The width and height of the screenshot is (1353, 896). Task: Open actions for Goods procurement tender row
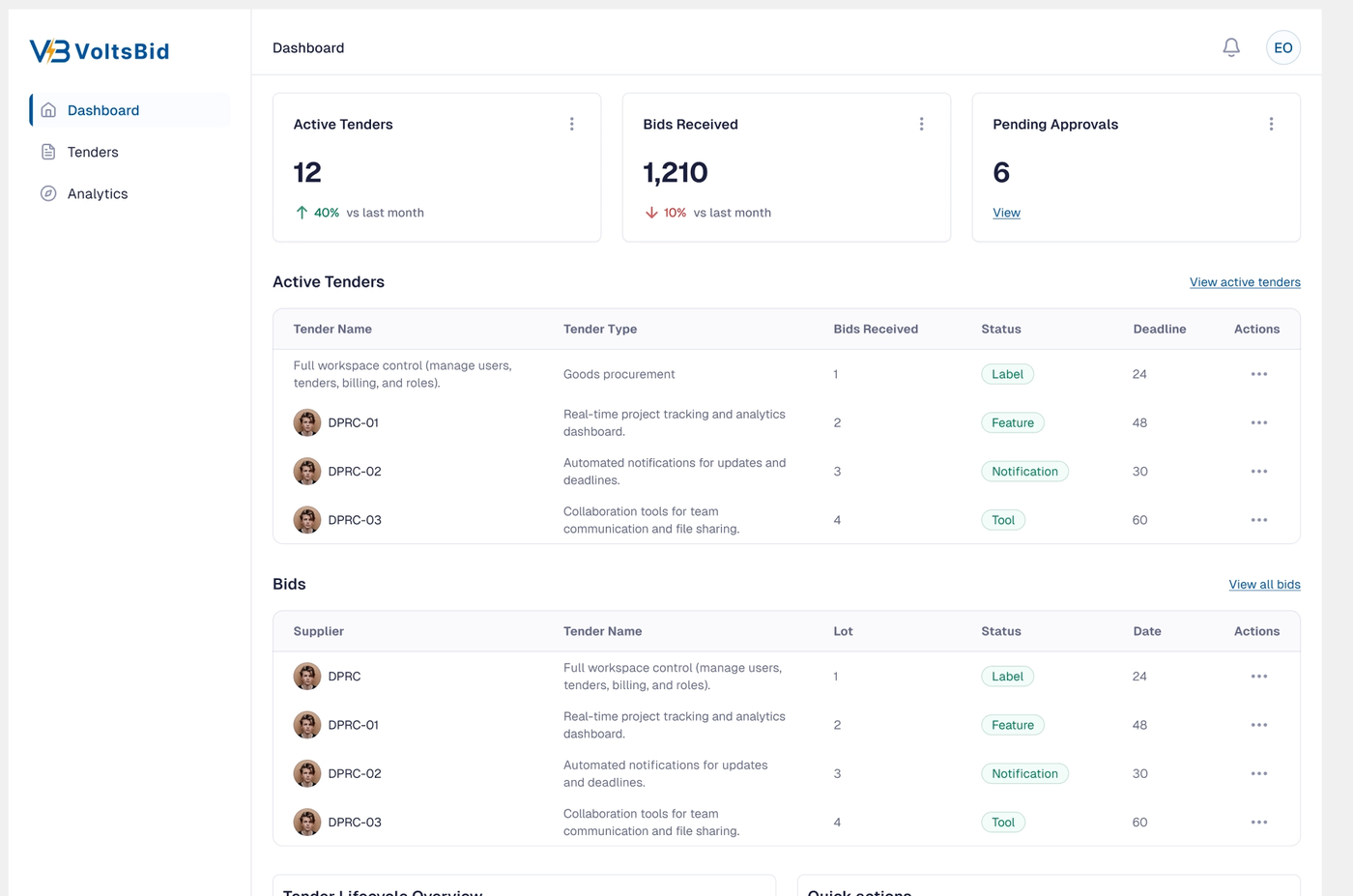(x=1259, y=374)
